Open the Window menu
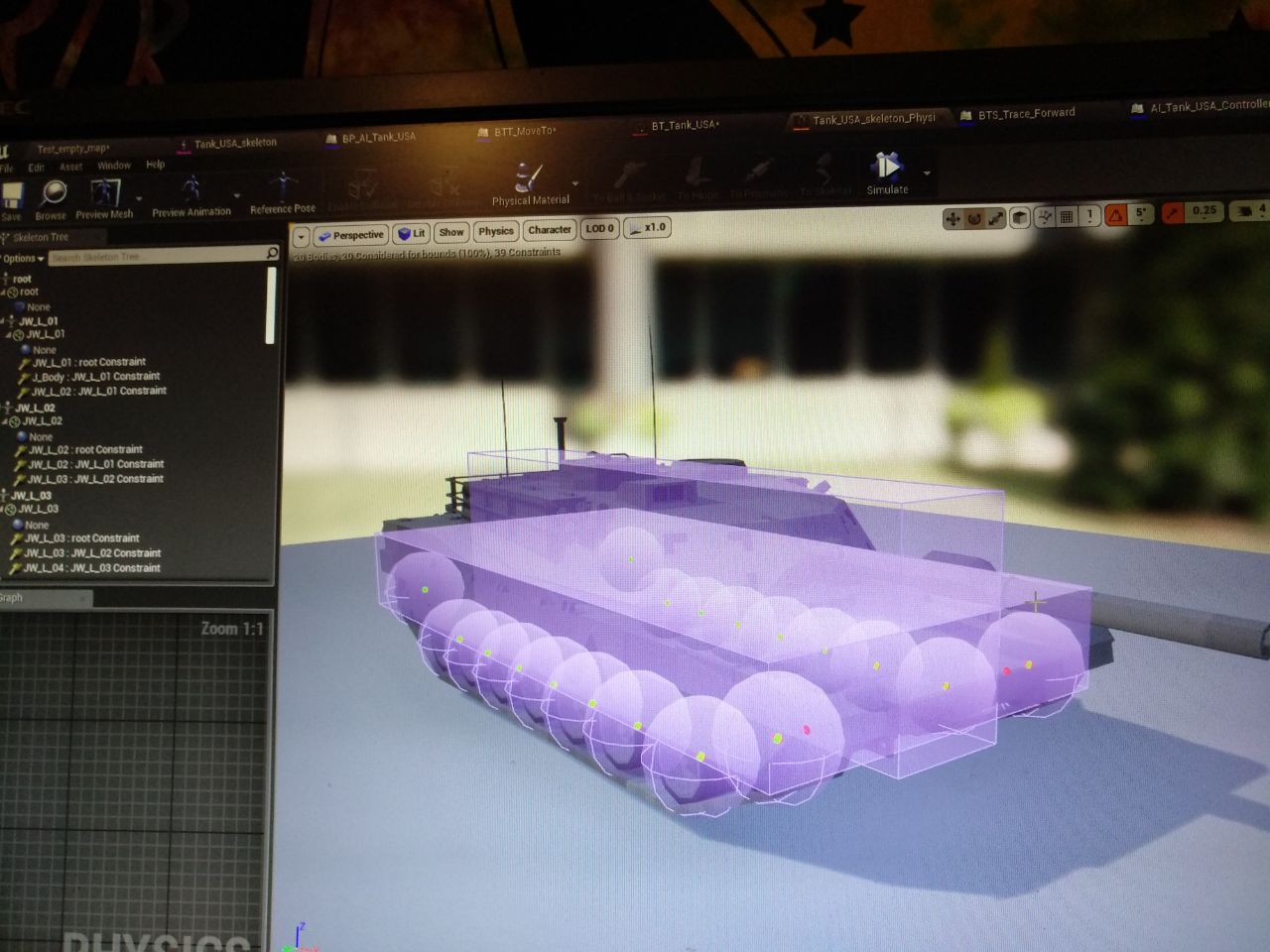Image resolution: width=1270 pixels, height=952 pixels. coord(114,166)
